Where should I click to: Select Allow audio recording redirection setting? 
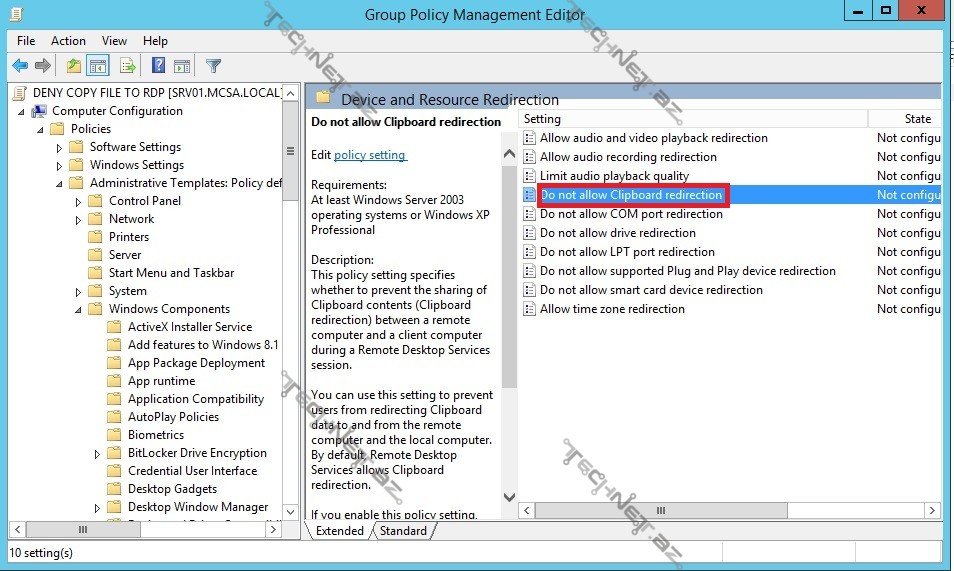[x=628, y=157]
